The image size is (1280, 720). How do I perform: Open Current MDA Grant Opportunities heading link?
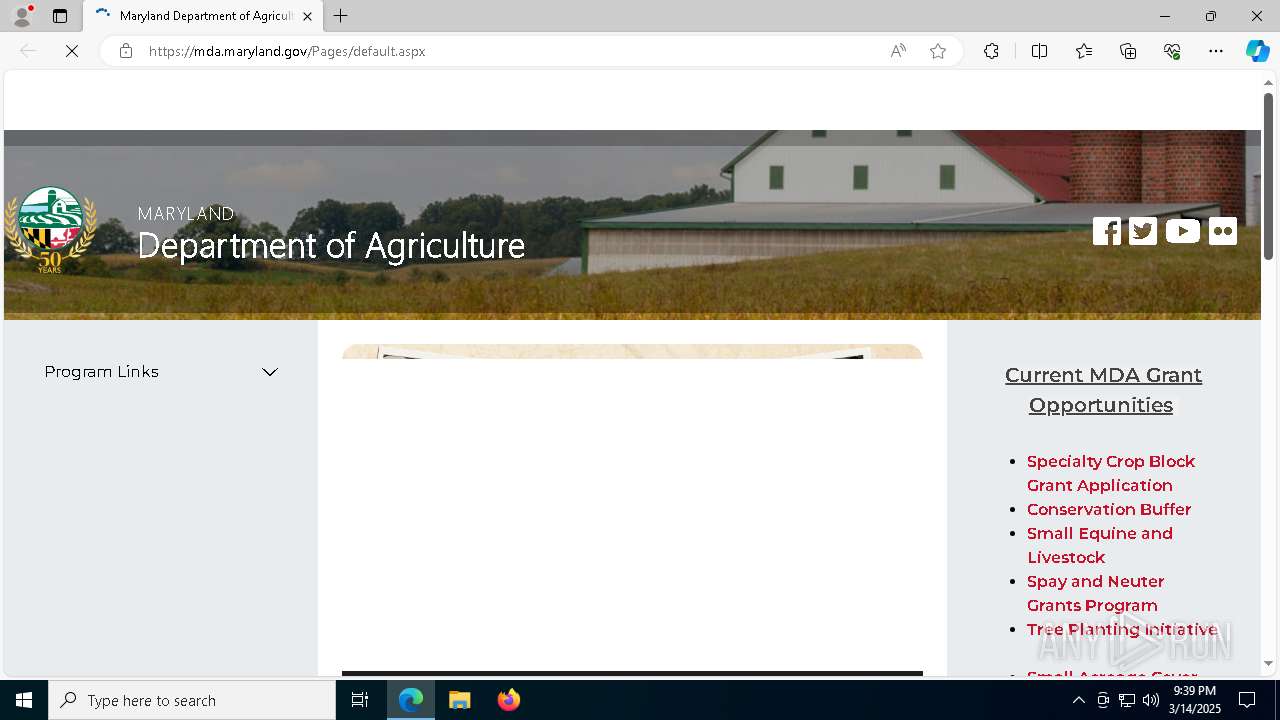click(x=1103, y=390)
